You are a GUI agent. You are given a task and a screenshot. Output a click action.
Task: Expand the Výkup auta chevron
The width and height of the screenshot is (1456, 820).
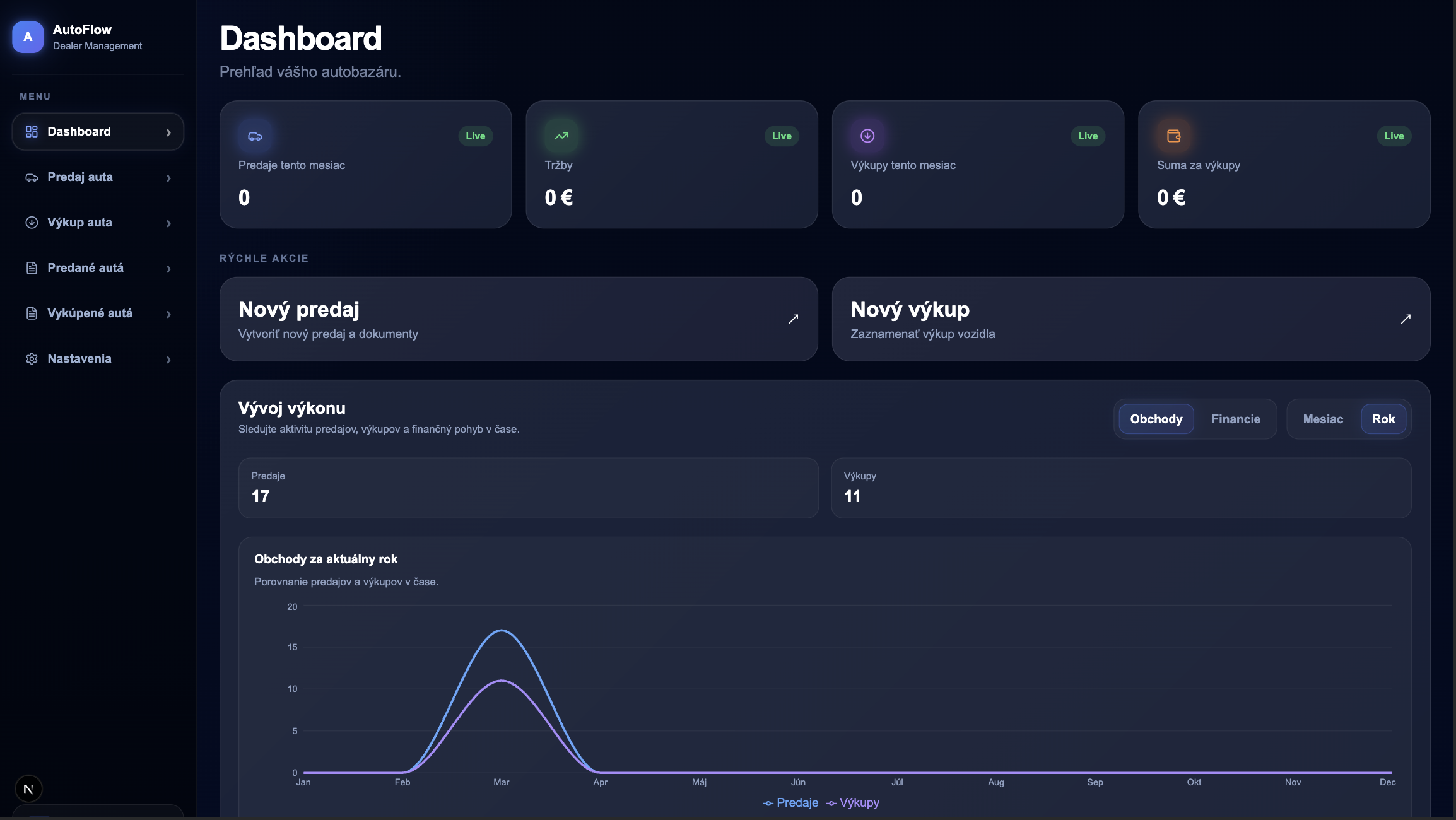(x=168, y=223)
